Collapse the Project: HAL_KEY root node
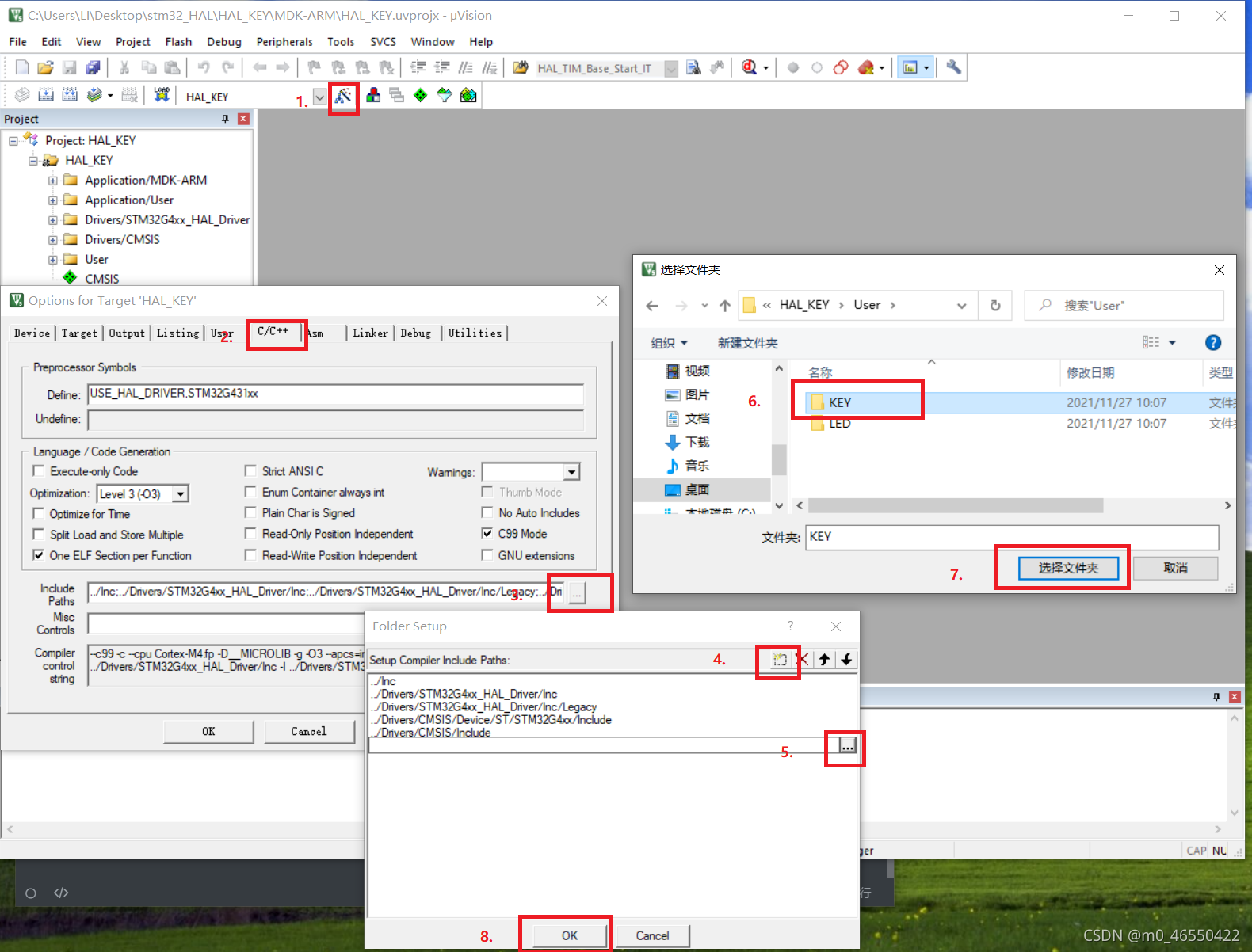Screen dimensions: 1252x952 pos(13,140)
